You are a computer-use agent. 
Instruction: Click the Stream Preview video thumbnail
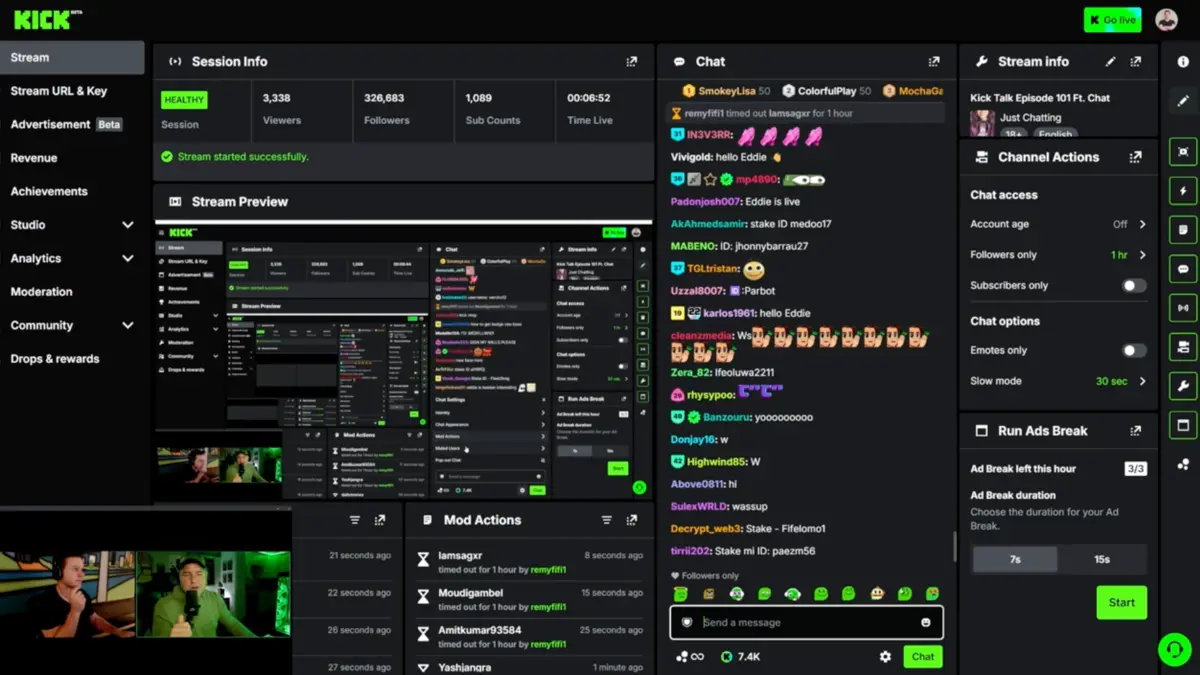[x=403, y=361]
